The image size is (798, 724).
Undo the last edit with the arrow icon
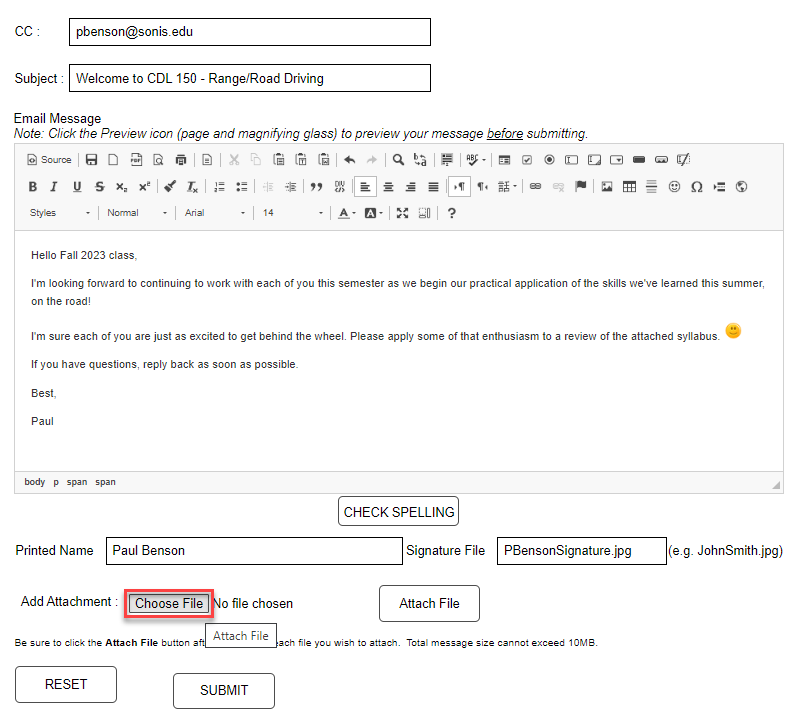click(x=350, y=160)
